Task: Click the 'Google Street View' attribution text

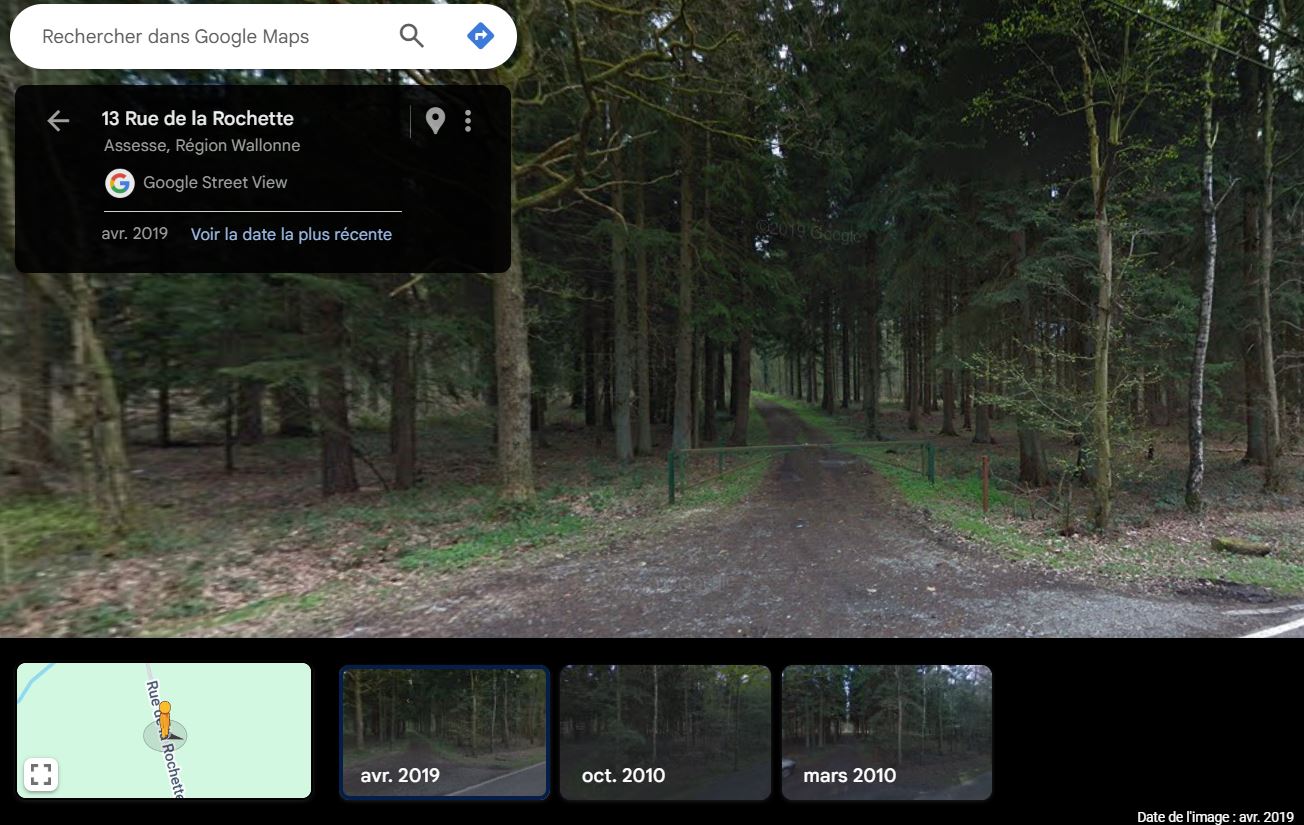Action: (x=215, y=182)
